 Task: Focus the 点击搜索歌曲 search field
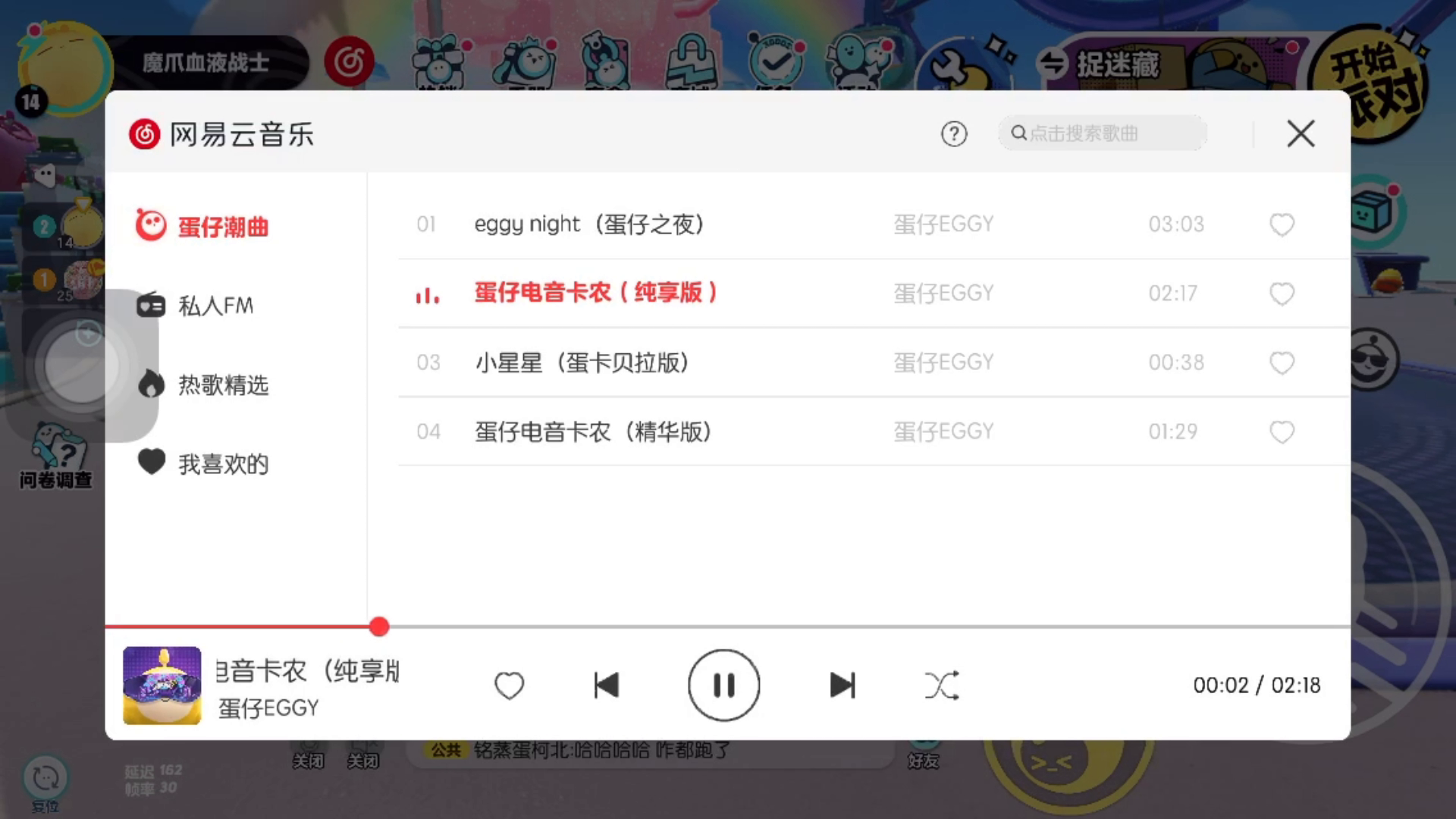click(x=1102, y=133)
